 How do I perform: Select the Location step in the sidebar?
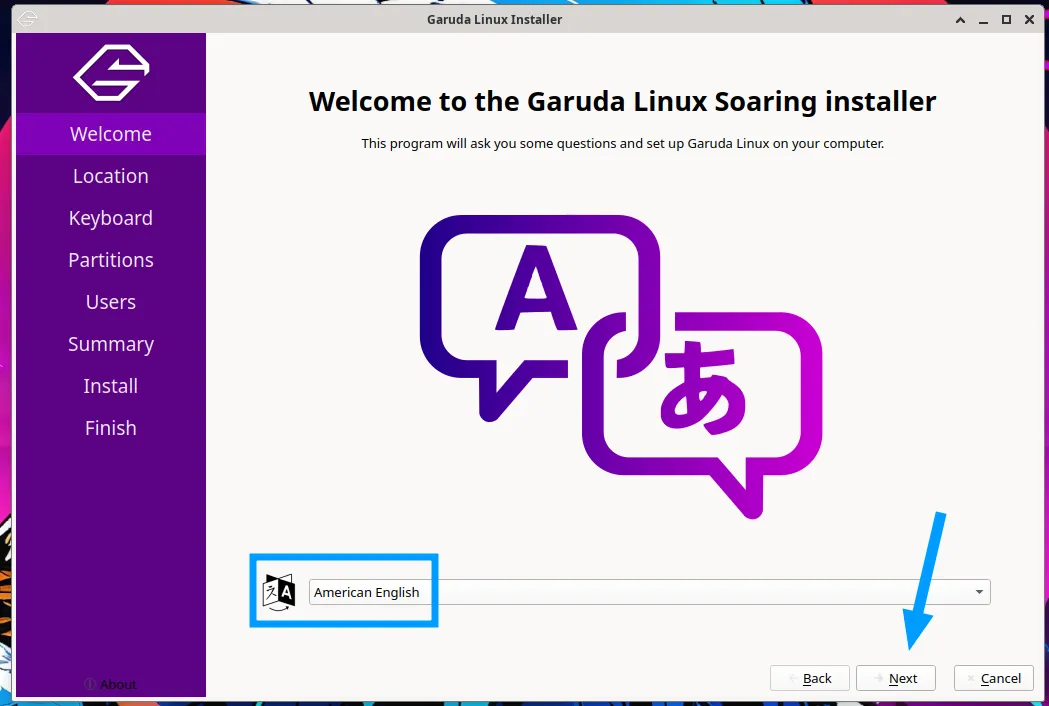111,176
